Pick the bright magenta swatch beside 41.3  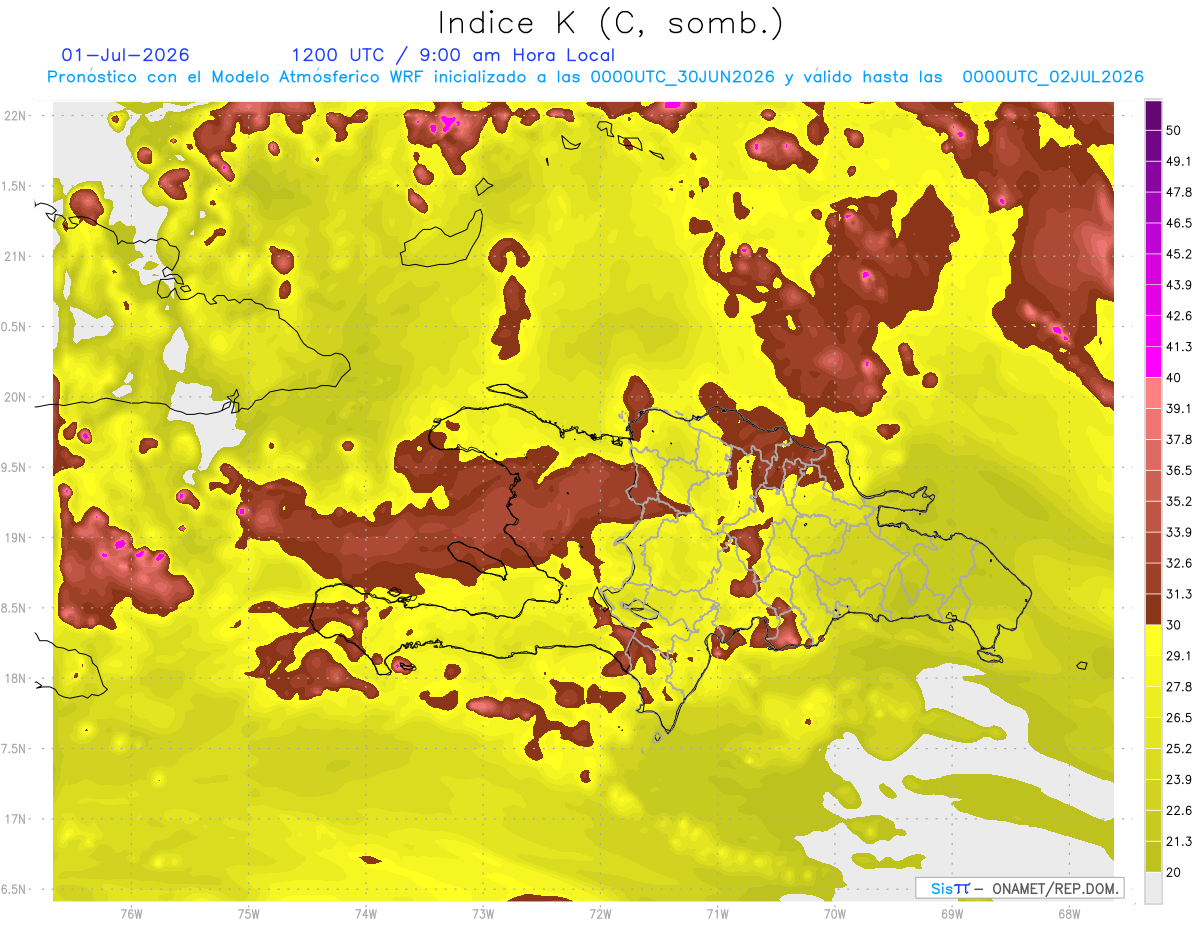coord(1153,363)
